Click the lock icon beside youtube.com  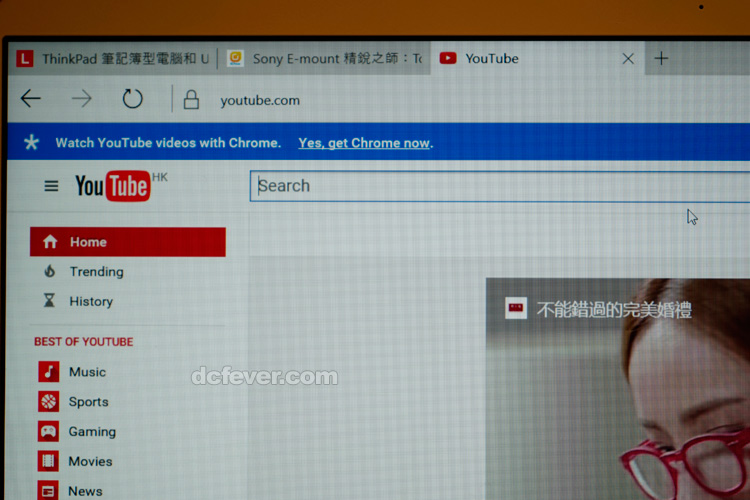pos(191,100)
